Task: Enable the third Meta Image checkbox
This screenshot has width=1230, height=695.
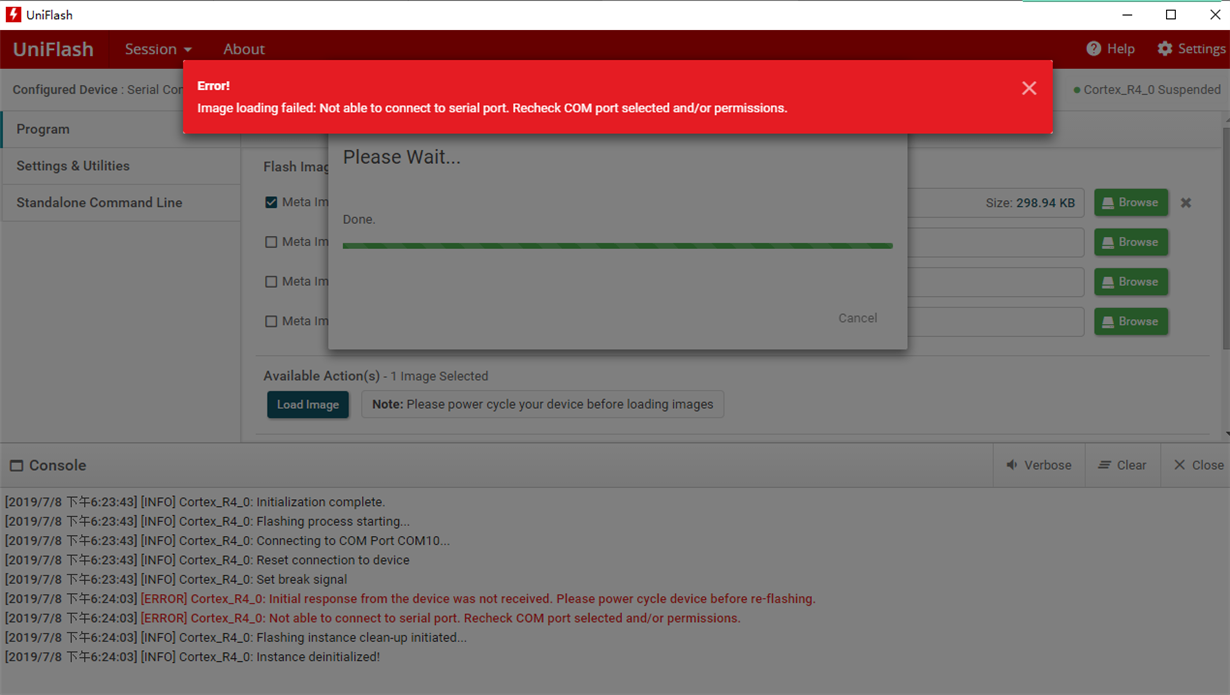Action: click(271, 282)
